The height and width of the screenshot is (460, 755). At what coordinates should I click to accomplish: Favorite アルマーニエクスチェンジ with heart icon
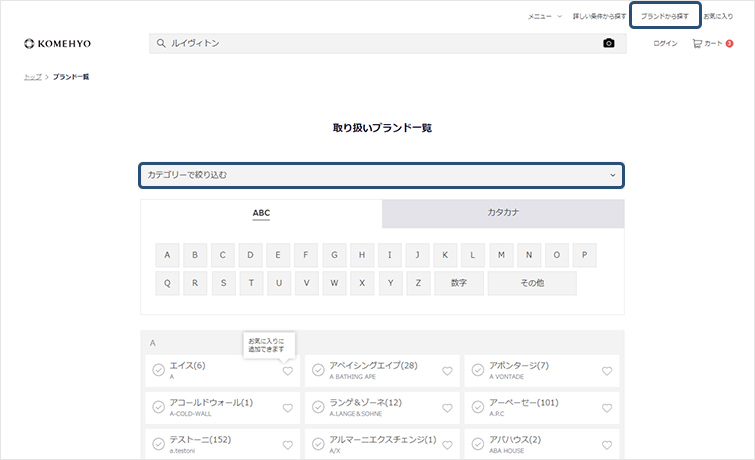(447, 445)
